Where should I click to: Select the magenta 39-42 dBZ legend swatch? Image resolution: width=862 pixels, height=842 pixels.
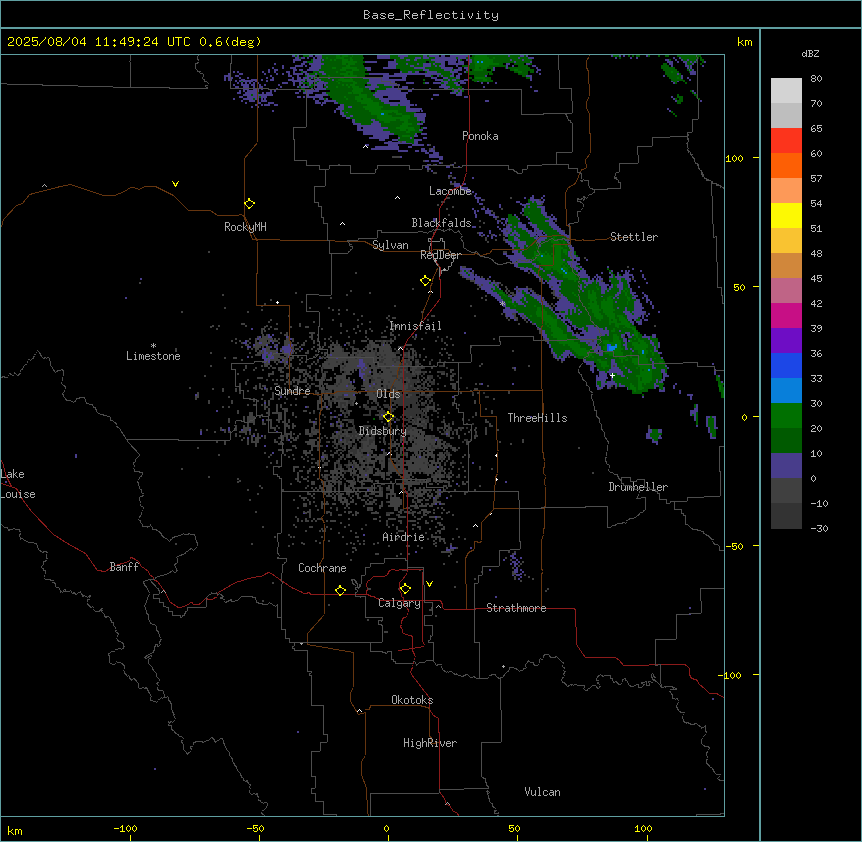[786, 315]
